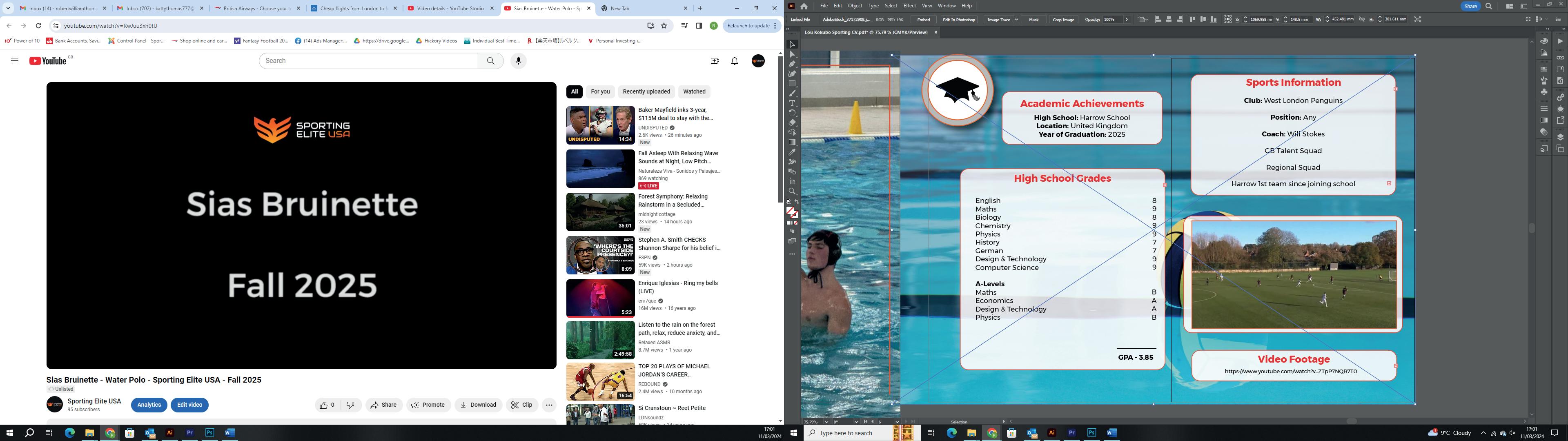Select the Pen tool in Illustrator
The width and height of the screenshot is (1568, 441).
pos(792,64)
